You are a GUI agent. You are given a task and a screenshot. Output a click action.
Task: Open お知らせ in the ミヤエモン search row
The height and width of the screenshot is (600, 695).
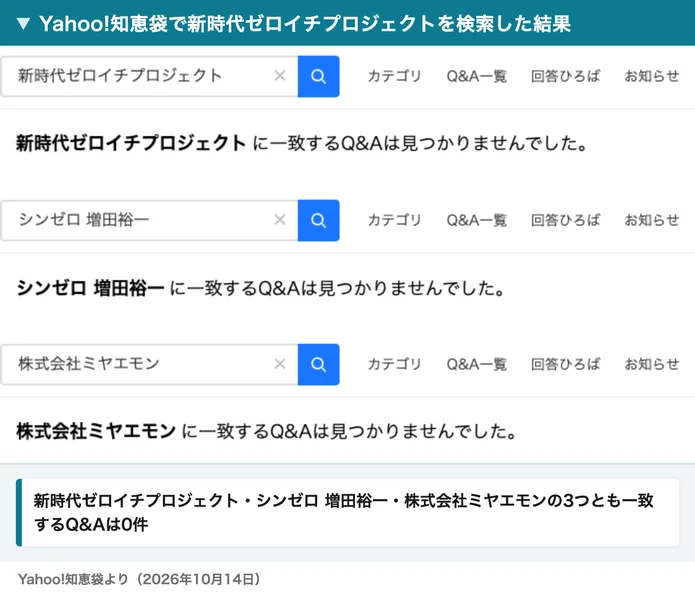click(652, 364)
